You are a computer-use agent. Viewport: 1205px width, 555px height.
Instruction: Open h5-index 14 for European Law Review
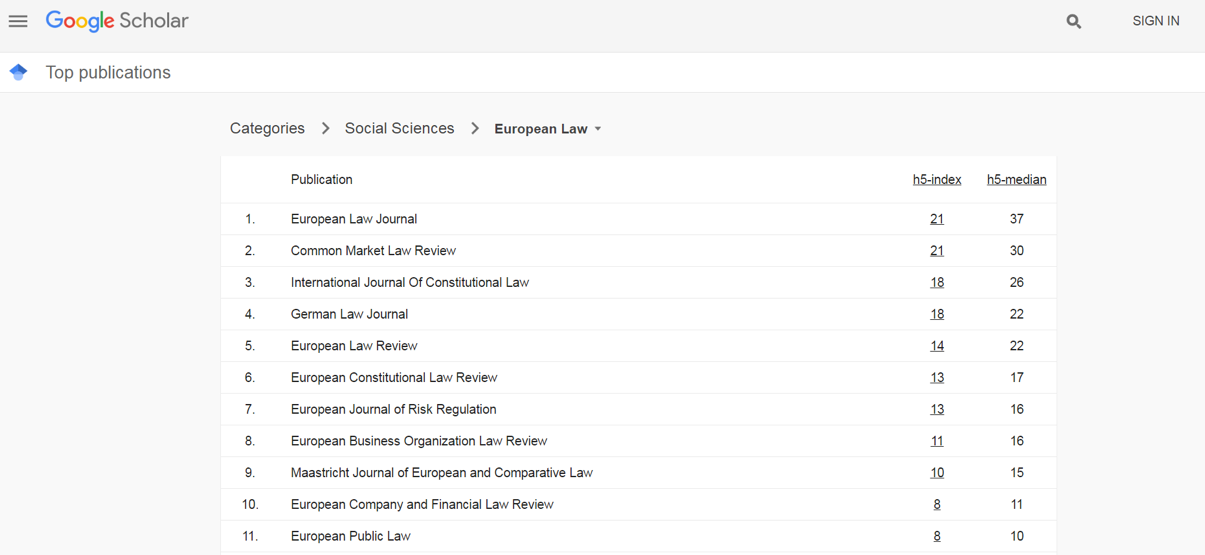pos(937,346)
